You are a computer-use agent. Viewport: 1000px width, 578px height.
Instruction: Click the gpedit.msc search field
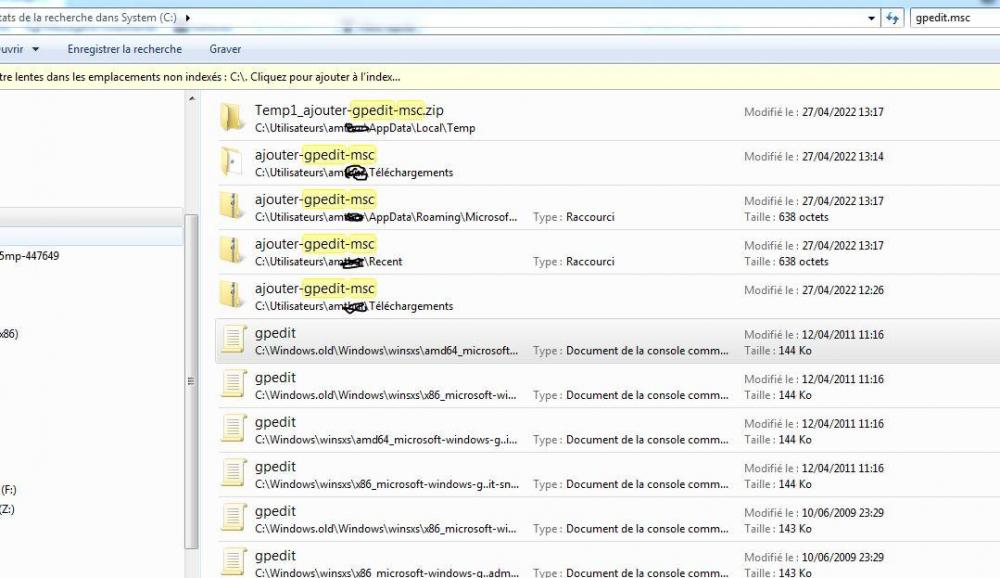955,18
